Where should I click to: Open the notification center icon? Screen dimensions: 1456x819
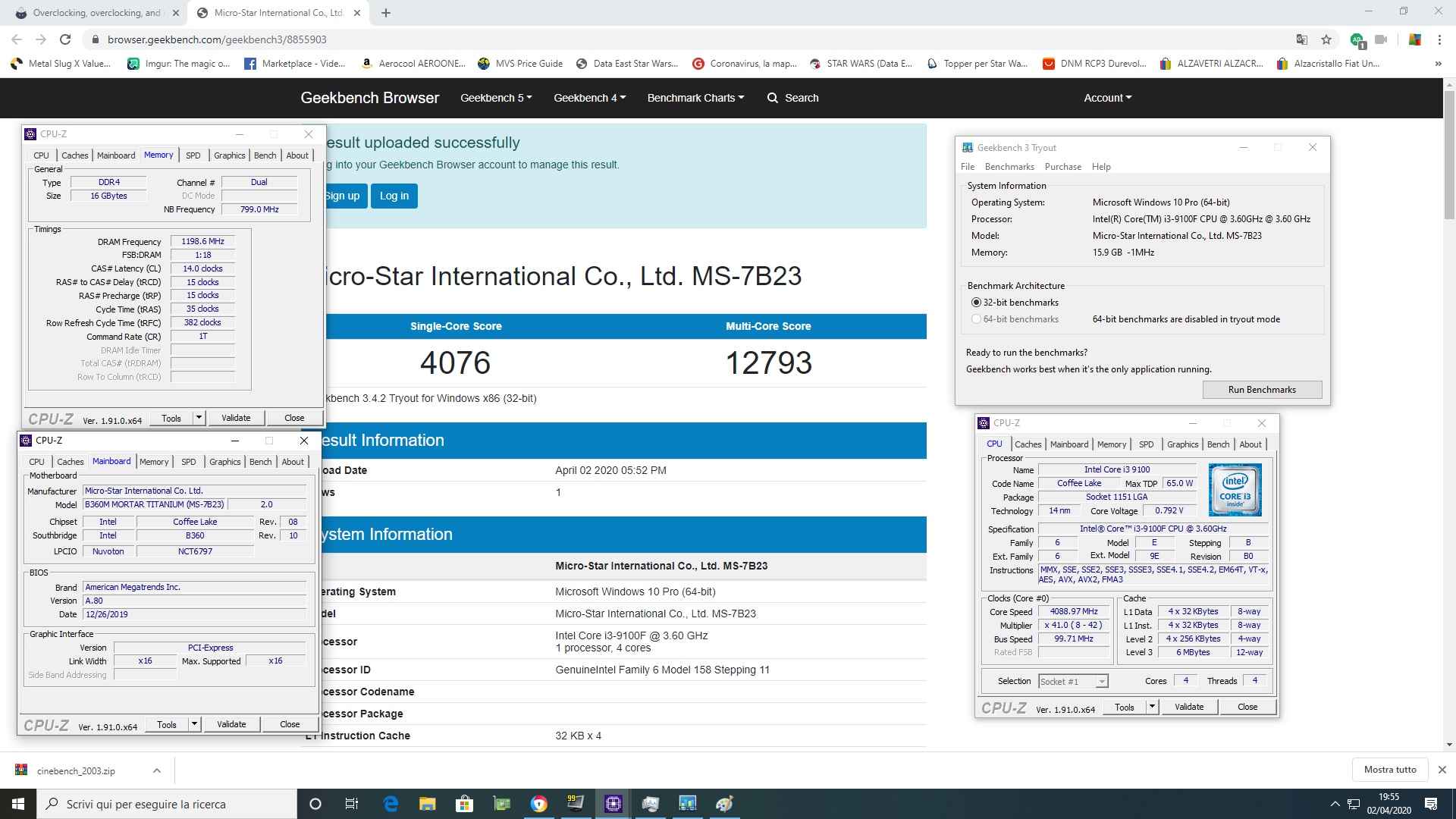(1431, 804)
